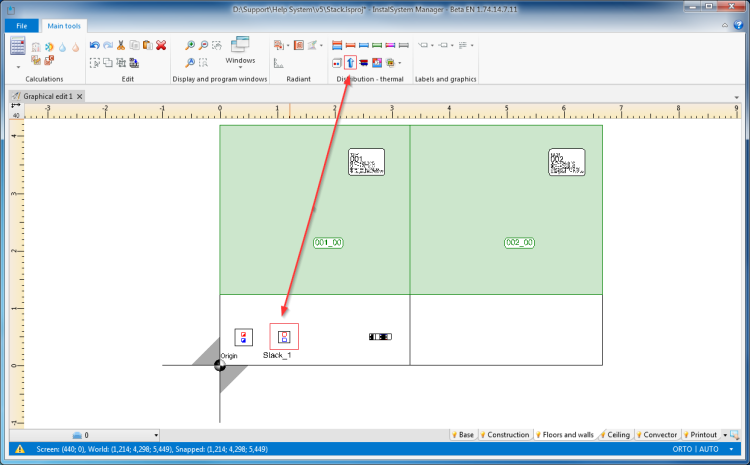The image size is (750, 465).
Task: Click the Paste clipboard icon
Action: [148, 45]
